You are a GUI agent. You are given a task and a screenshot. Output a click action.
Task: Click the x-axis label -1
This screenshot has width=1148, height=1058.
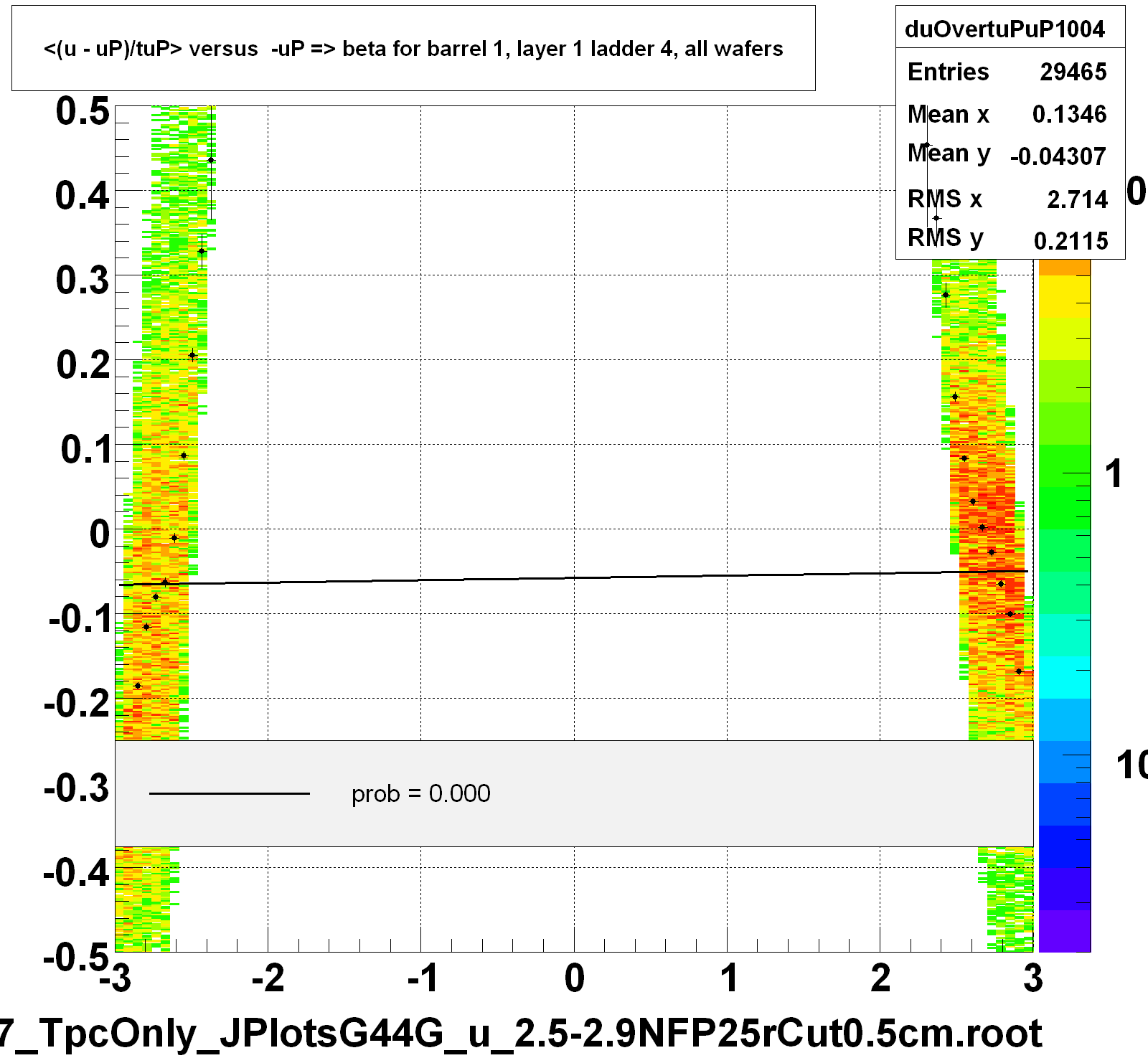pyautogui.click(x=423, y=978)
